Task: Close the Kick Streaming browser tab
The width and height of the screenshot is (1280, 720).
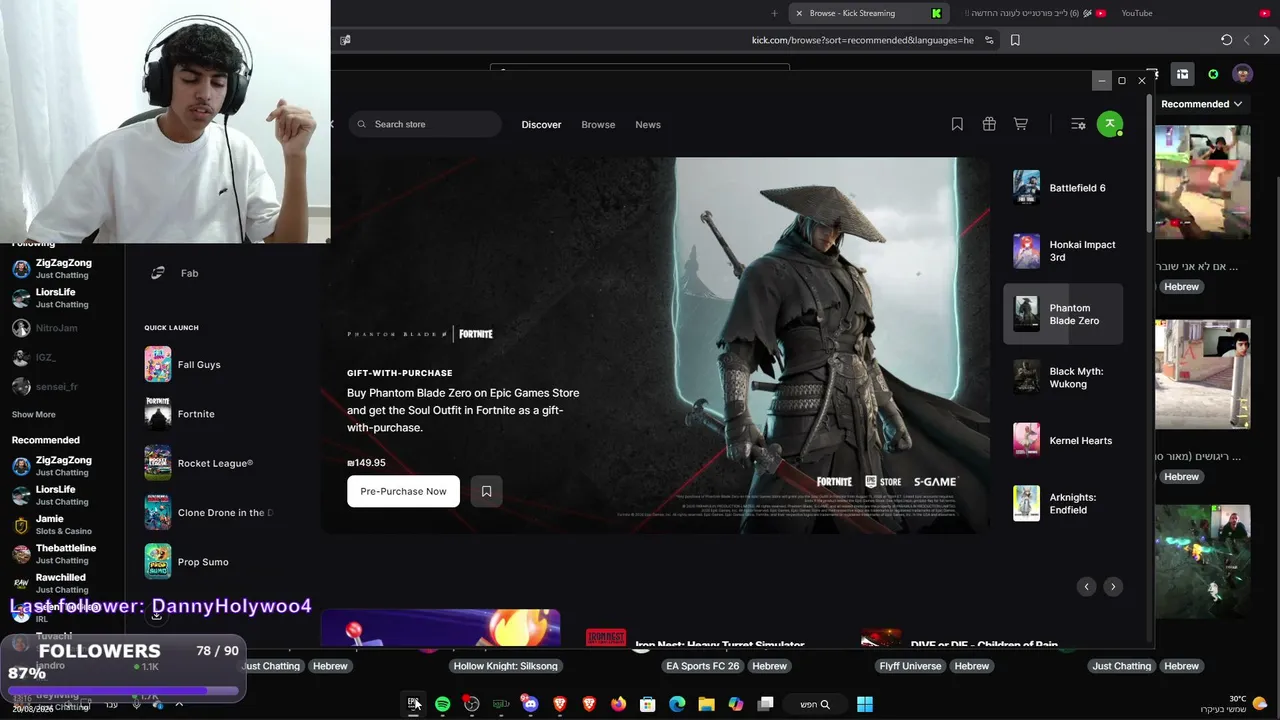Action: [x=798, y=13]
